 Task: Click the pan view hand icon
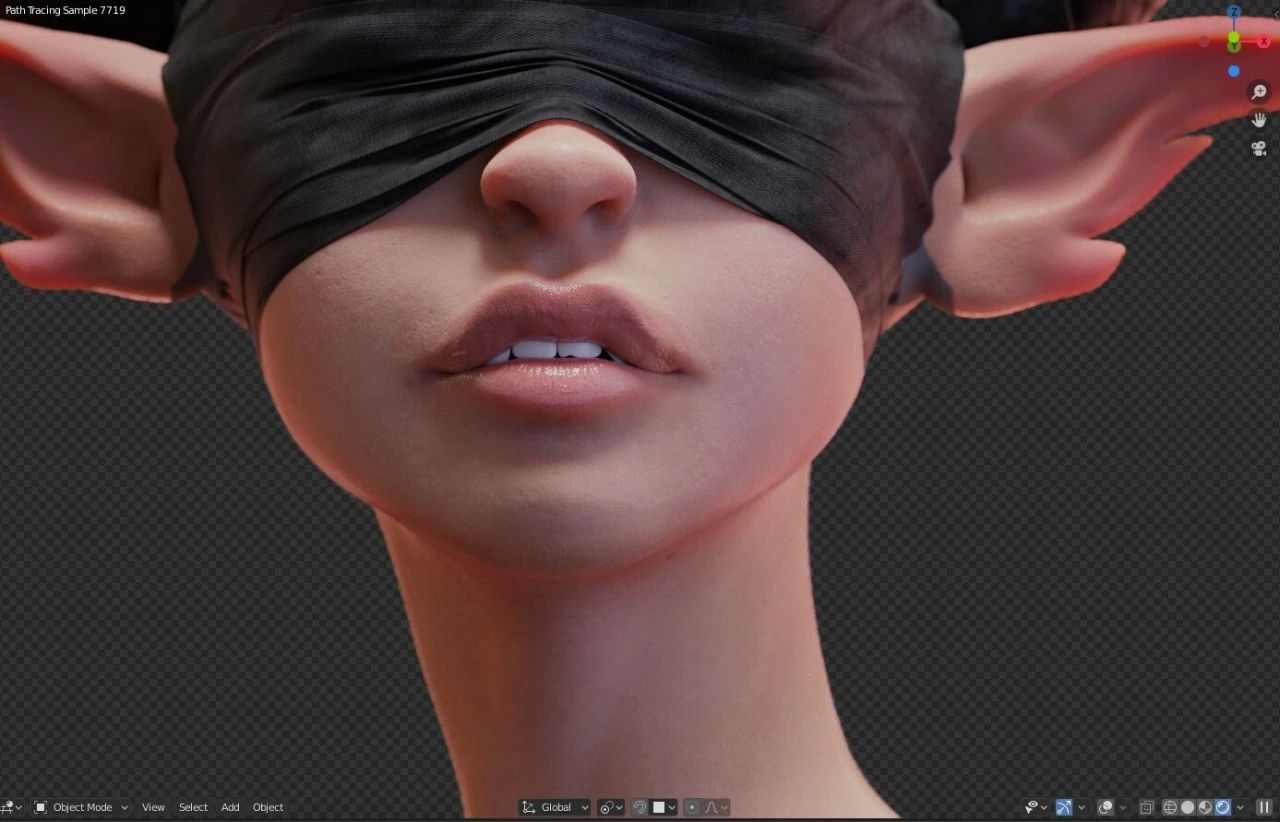[1259, 120]
